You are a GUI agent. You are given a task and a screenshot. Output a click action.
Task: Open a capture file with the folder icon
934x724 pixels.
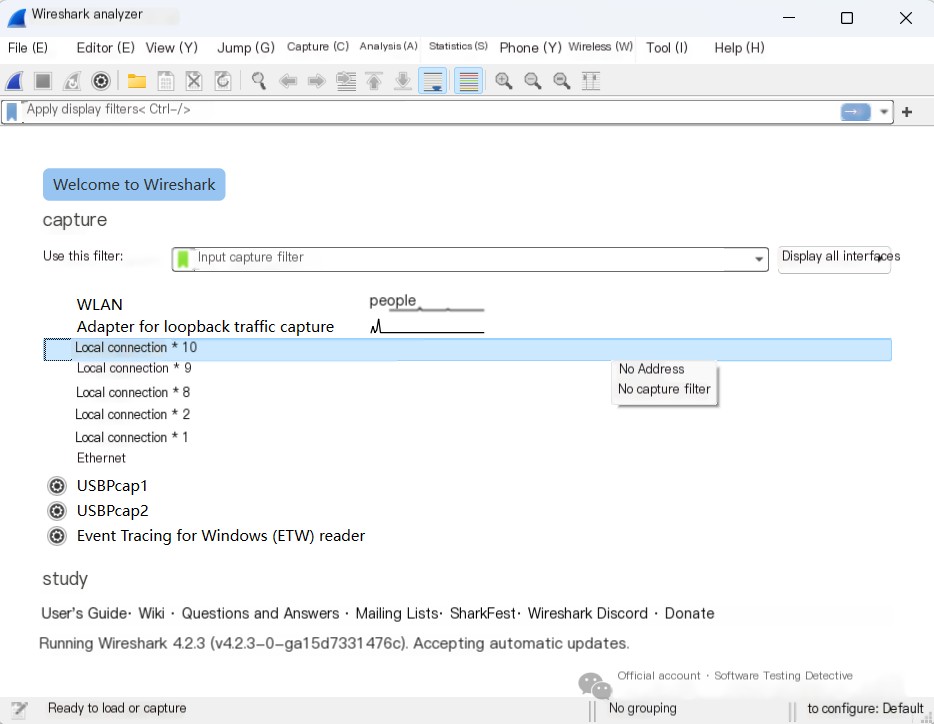pyautogui.click(x=136, y=80)
